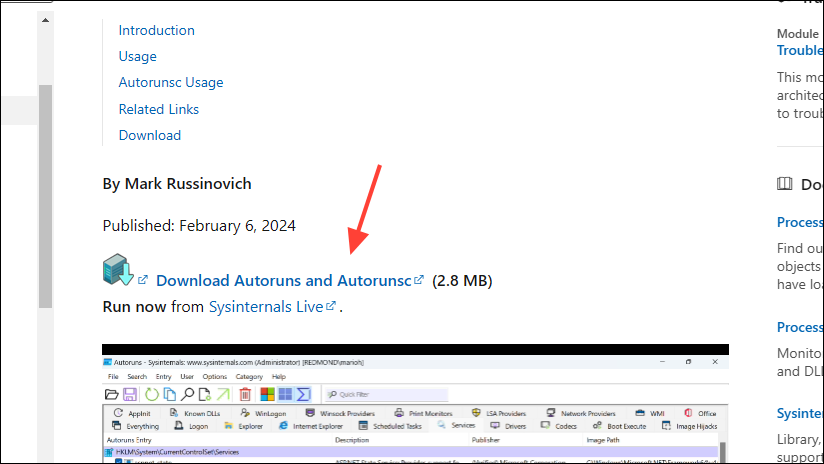This screenshot has height=464, width=824.
Task: Open the File menu in Autoruns
Action: 113,377
